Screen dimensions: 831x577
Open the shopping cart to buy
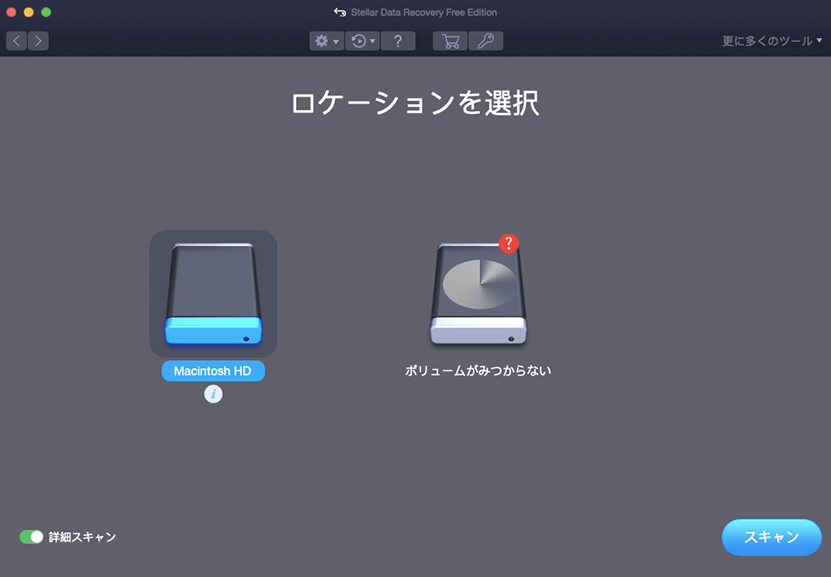click(x=452, y=41)
